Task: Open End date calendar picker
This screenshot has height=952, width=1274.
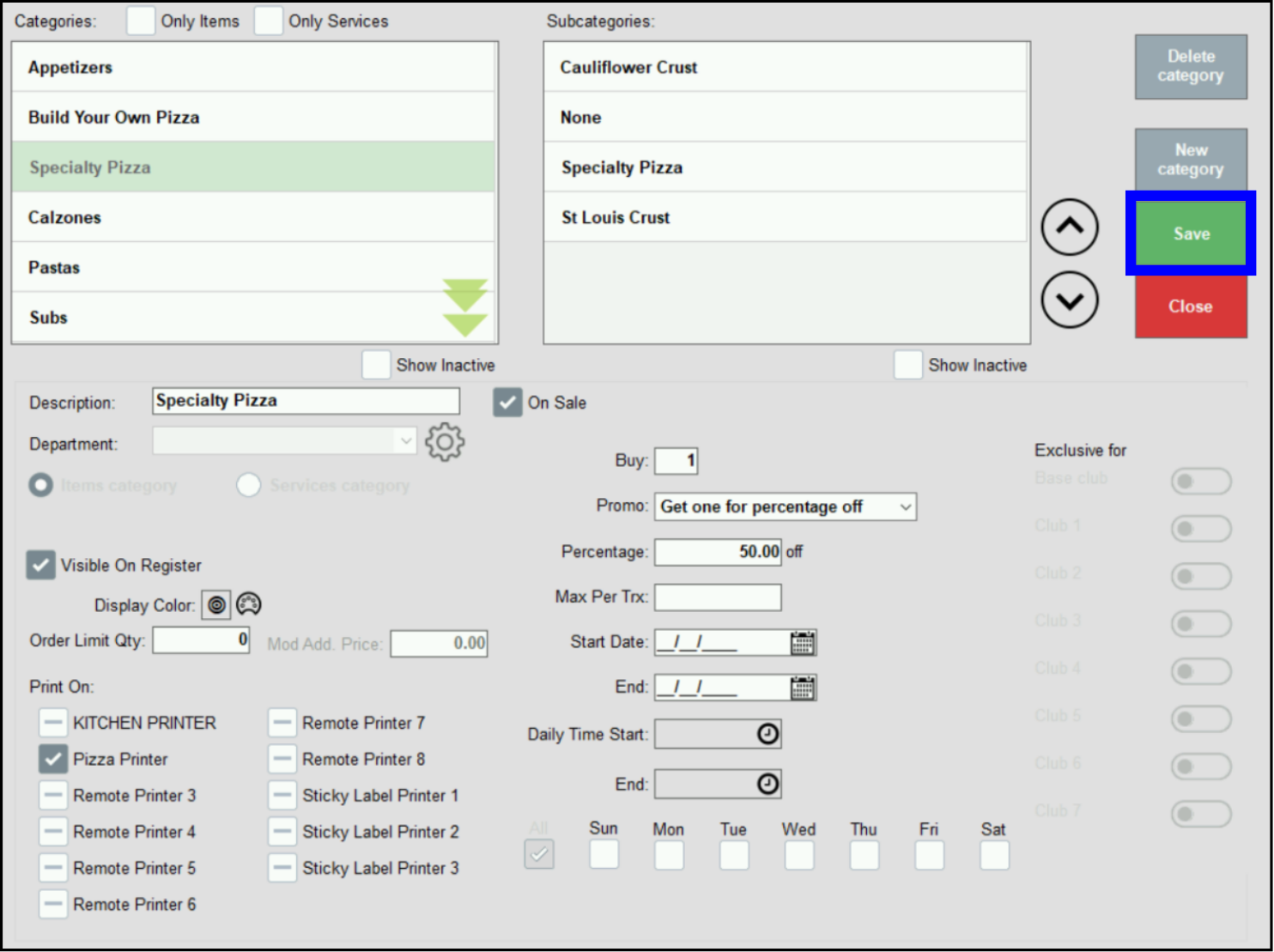Action: pos(803,688)
